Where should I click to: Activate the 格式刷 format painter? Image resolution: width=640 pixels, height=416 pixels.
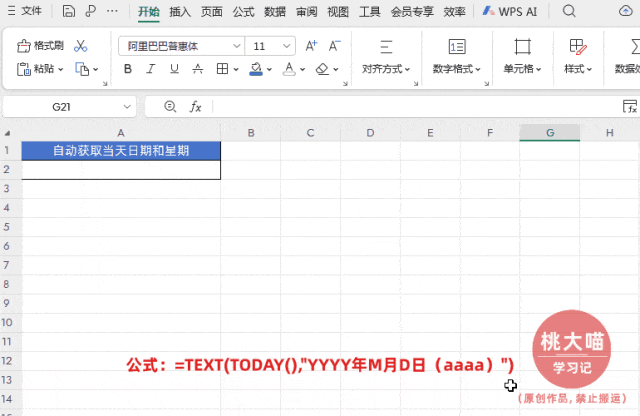[x=40, y=46]
